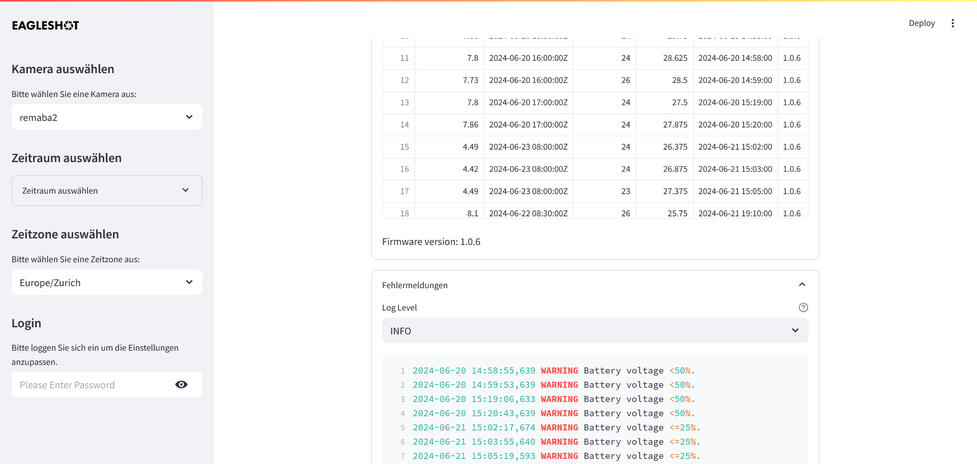Image resolution: width=977 pixels, height=464 pixels.
Task: Click the Deploy button
Action: coord(921,23)
